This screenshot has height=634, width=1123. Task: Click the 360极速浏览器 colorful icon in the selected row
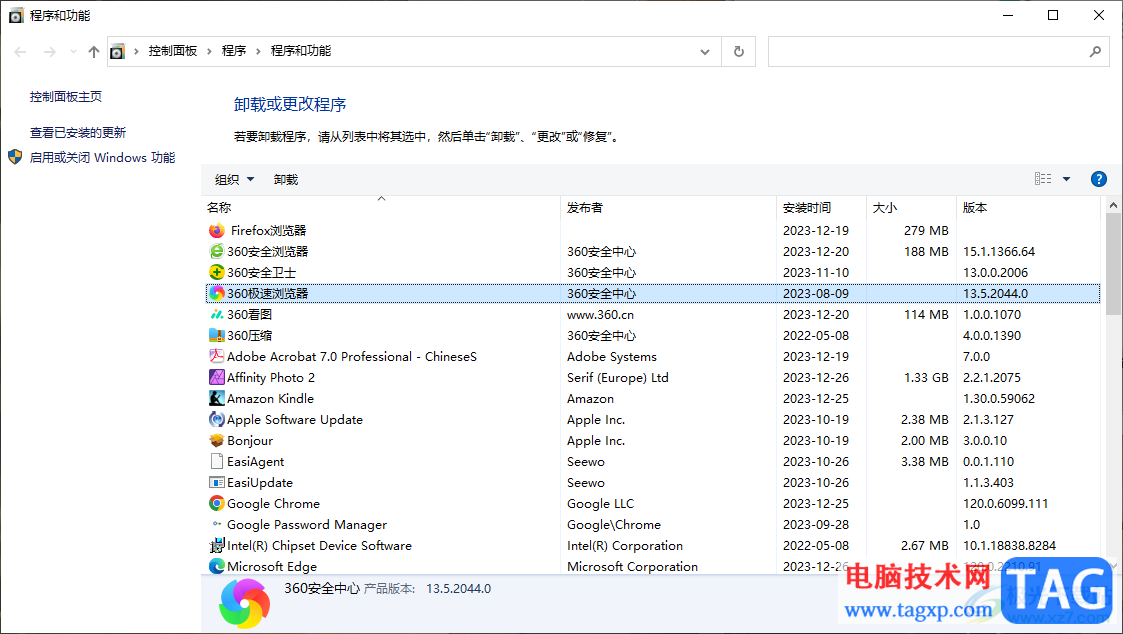(216, 294)
